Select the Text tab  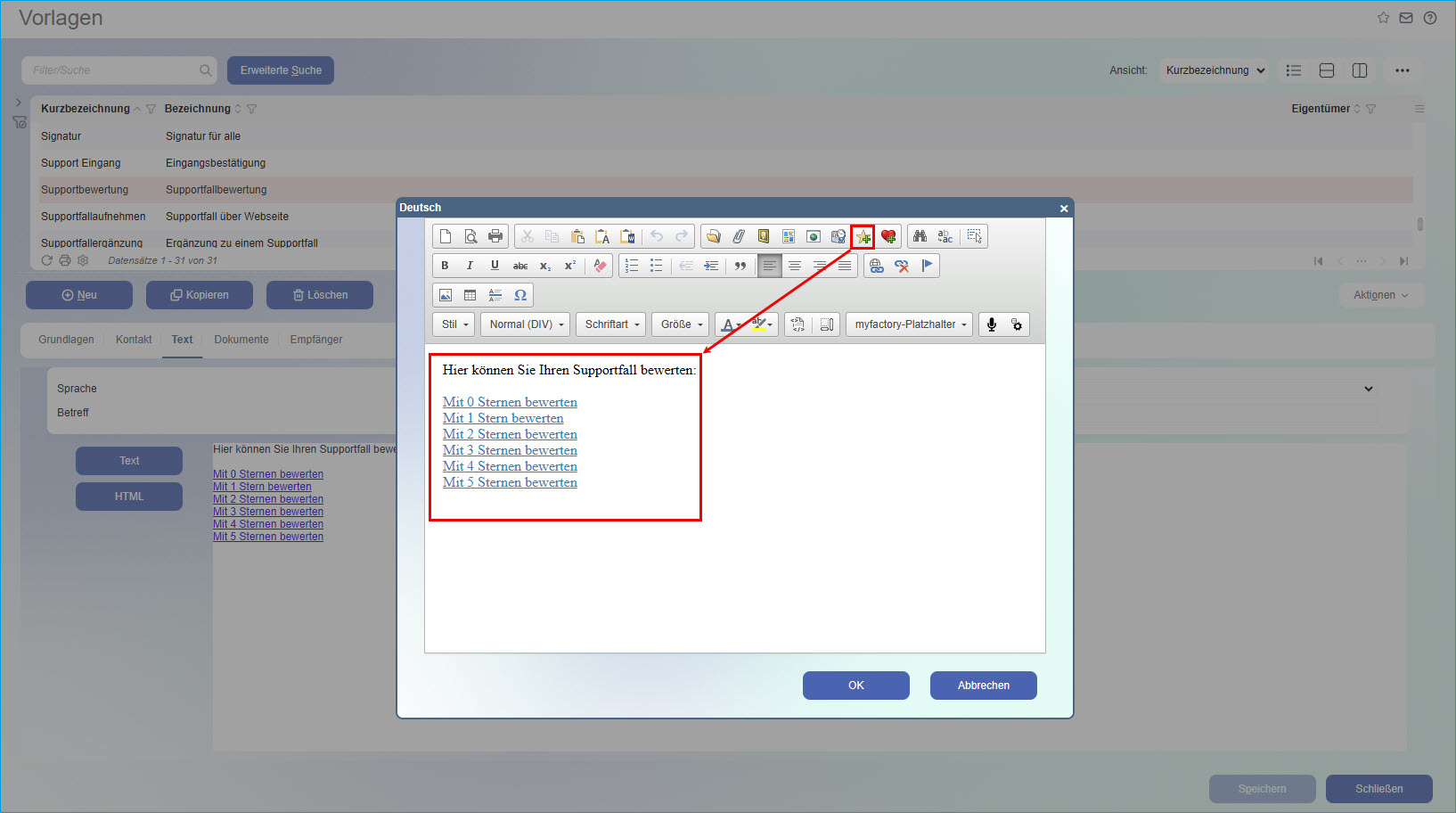pos(182,340)
